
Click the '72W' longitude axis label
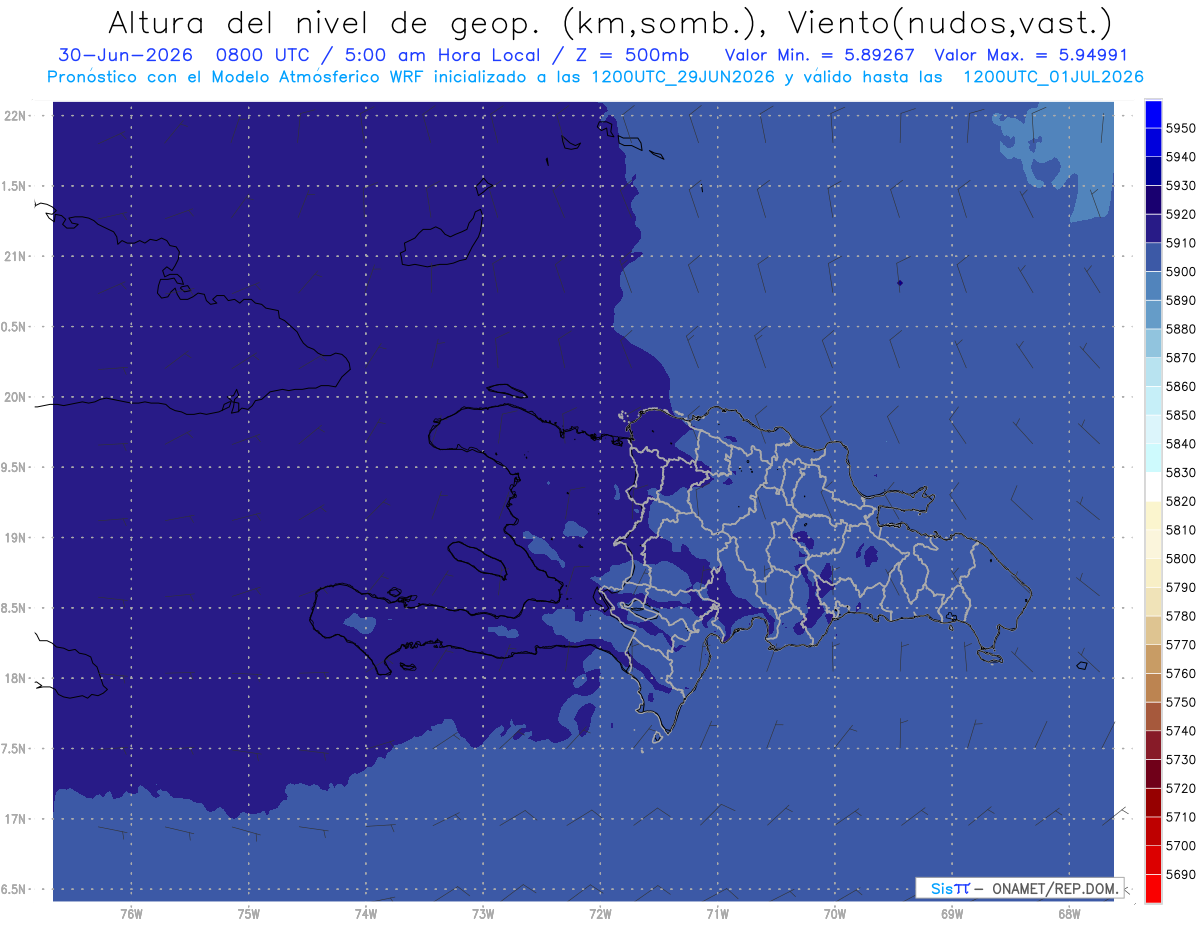click(600, 914)
